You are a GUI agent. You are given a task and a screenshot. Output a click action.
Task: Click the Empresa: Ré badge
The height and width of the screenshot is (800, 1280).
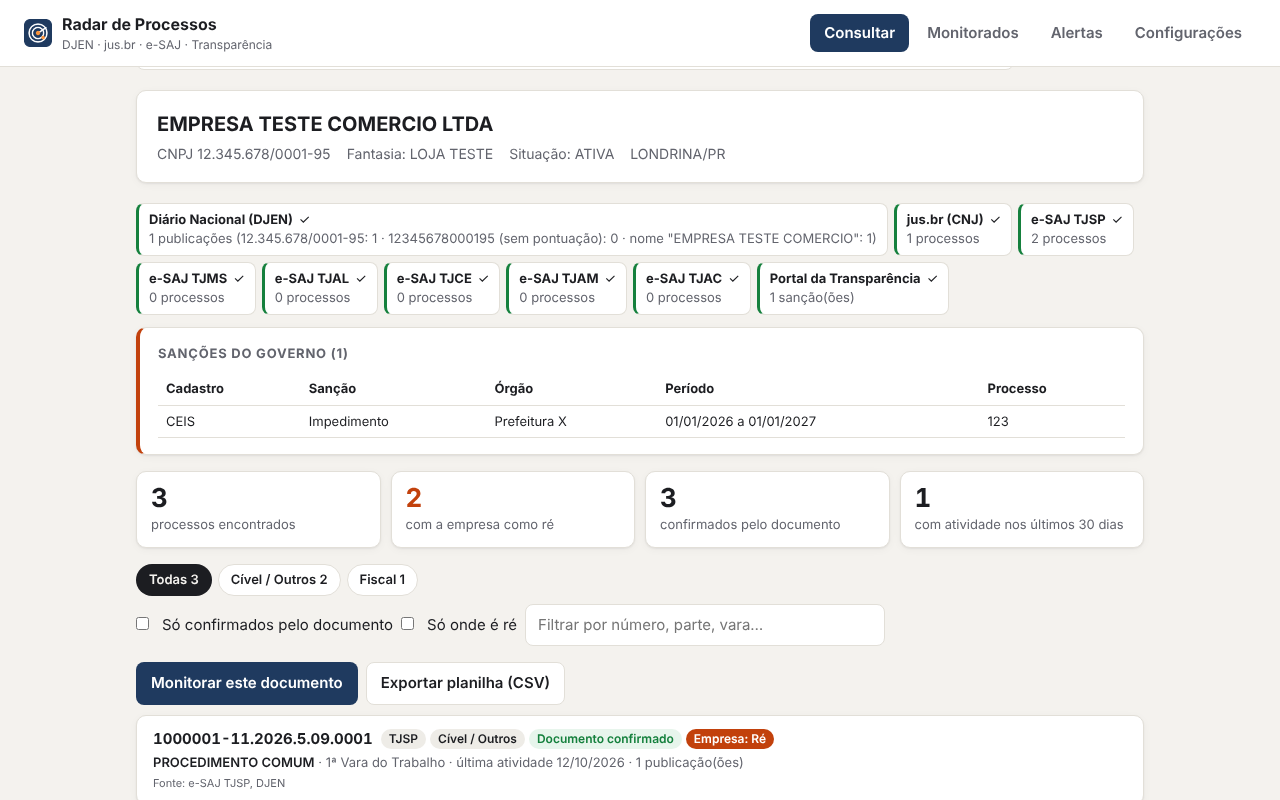730,739
